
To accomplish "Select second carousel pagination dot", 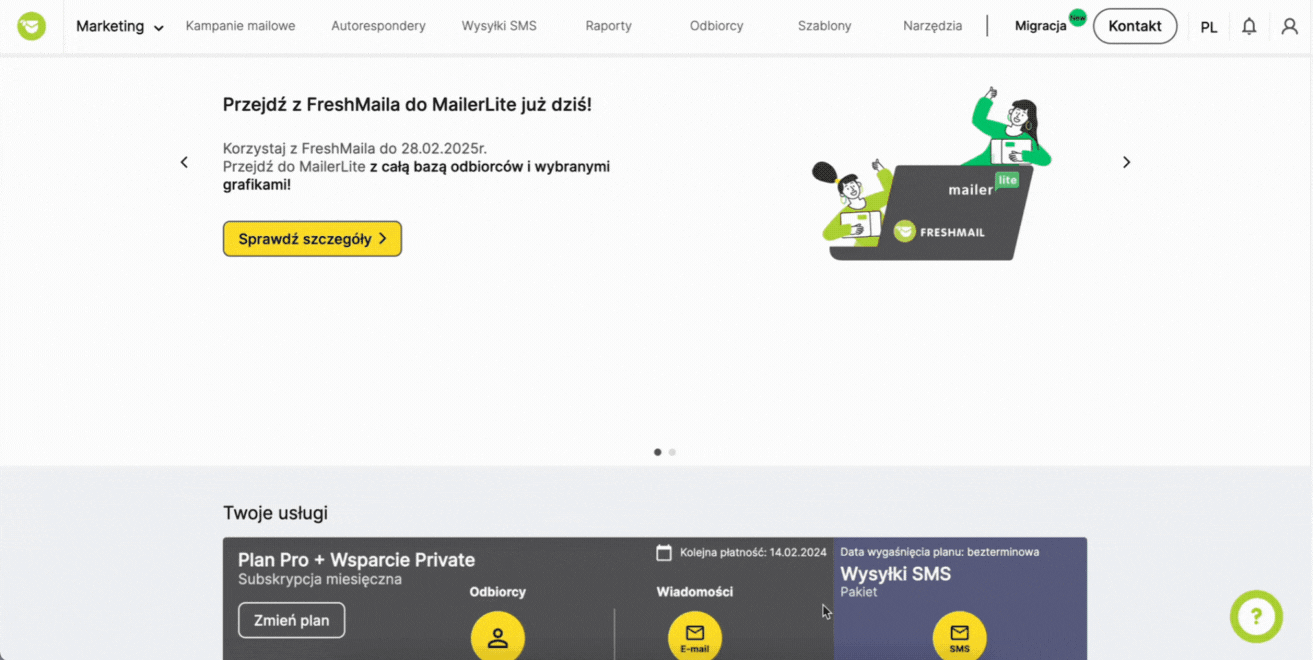I will tap(672, 452).
